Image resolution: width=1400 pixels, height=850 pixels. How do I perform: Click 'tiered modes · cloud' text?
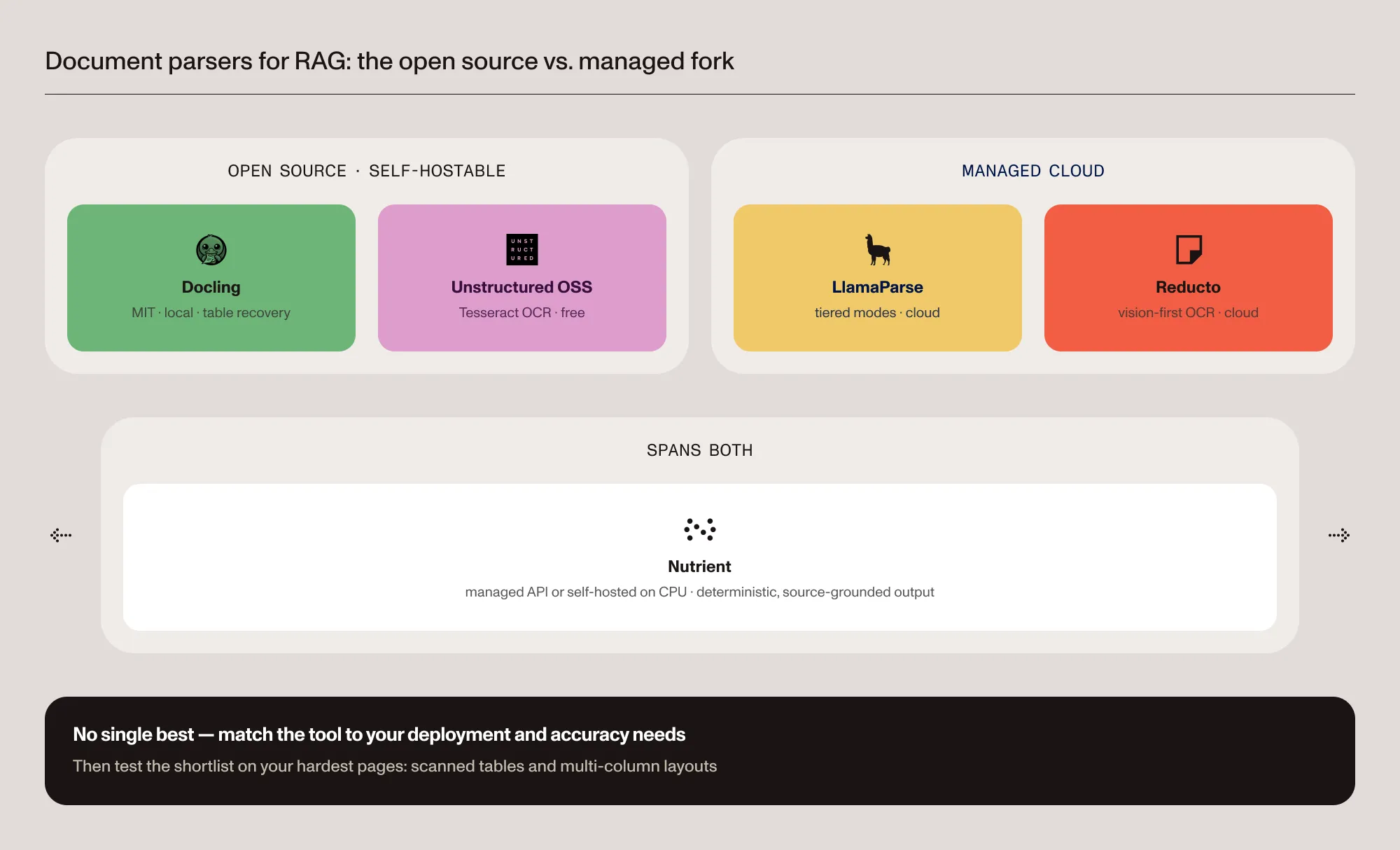click(x=877, y=313)
